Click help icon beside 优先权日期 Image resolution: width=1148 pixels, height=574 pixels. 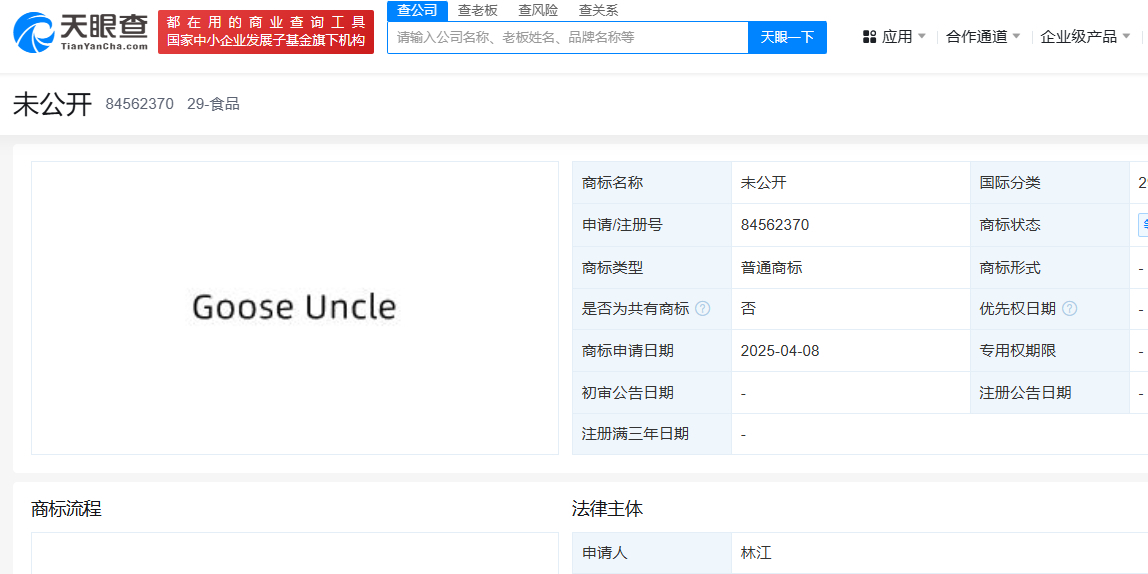tap(1069, 309)
